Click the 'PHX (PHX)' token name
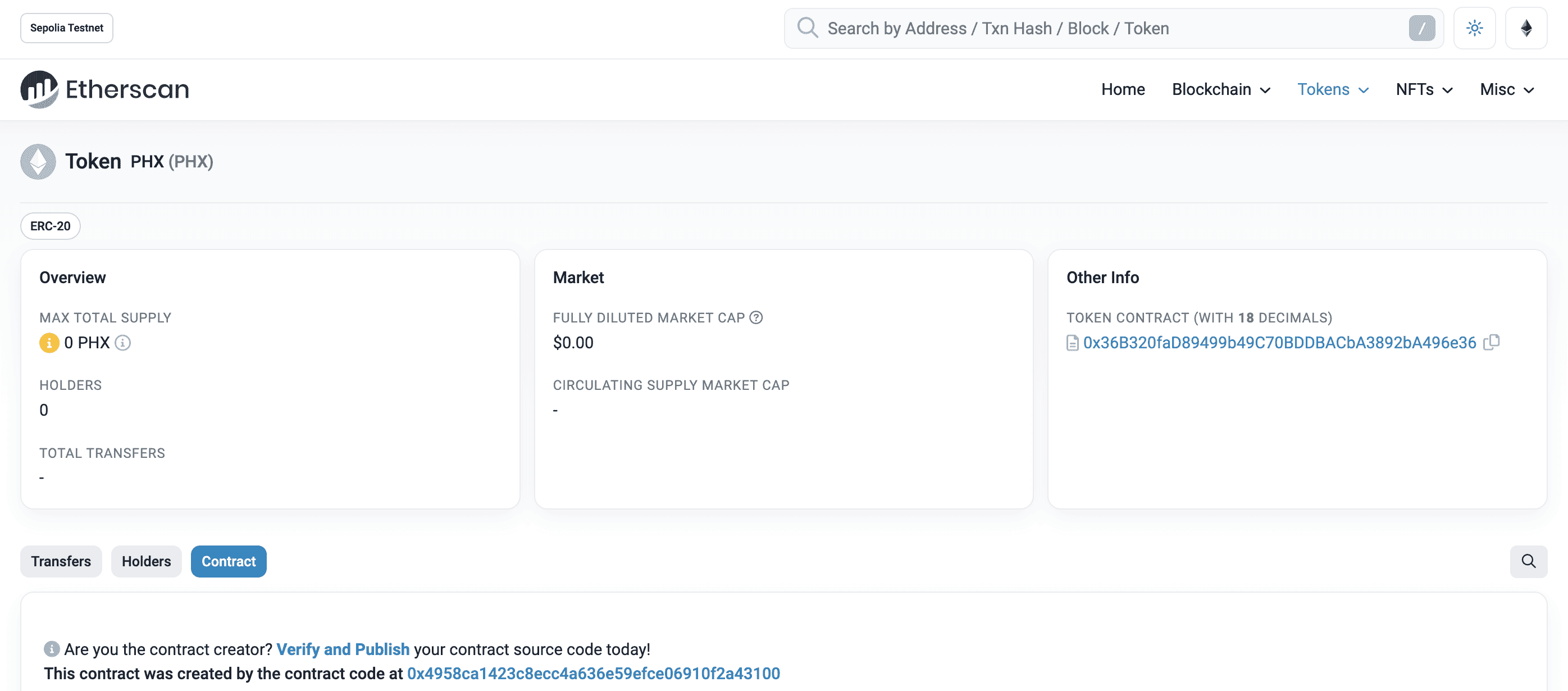The width and height of the screenshot is (1568, 691). (172, 161)
